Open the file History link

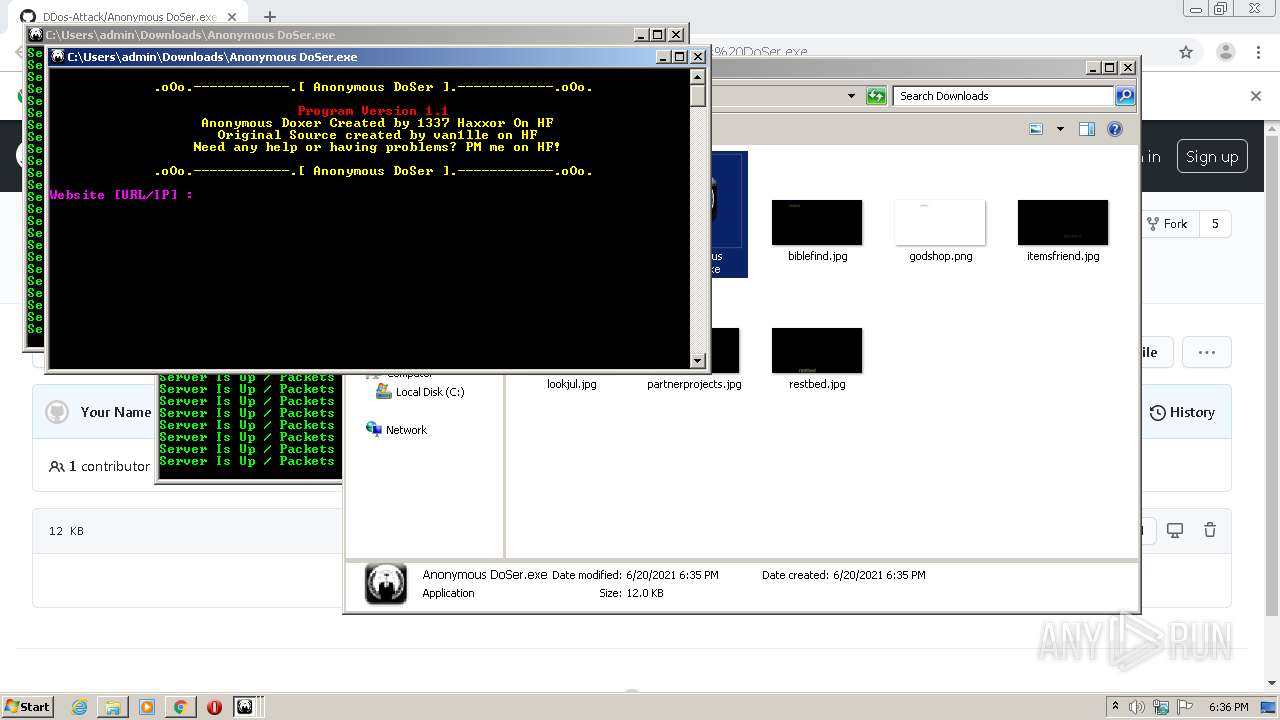pyautogui.click(x=1182, y=412)
